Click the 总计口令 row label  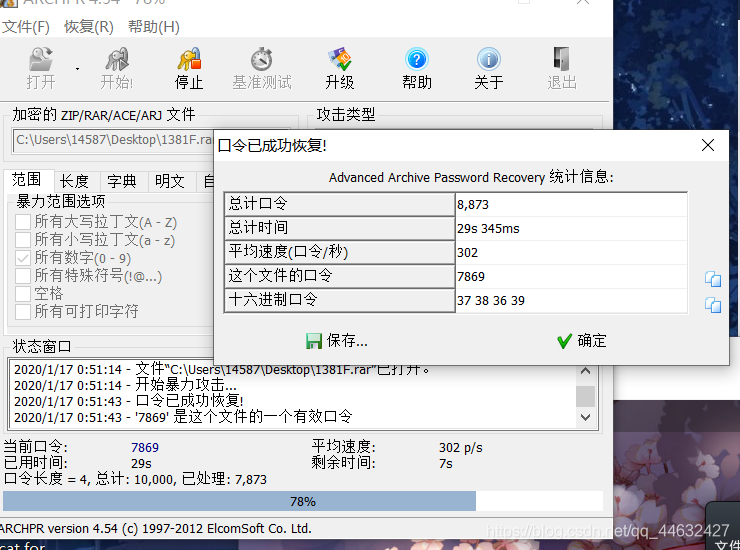tap(339, 204)
